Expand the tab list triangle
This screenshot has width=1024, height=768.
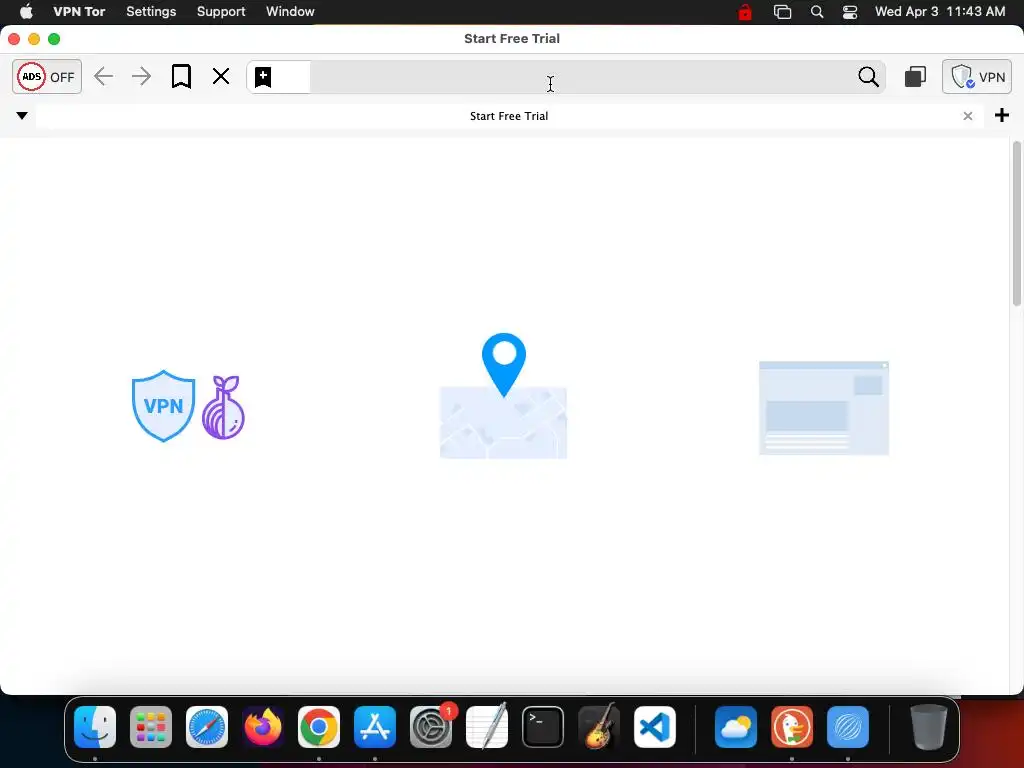pyautogui.click(x=22, y=116)
